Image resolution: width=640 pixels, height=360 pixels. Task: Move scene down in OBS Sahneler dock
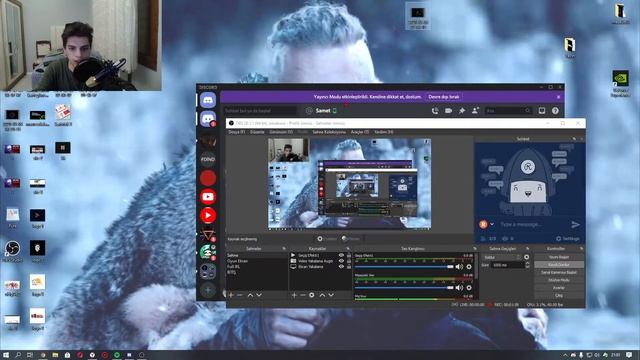click(x=259, y=295)
